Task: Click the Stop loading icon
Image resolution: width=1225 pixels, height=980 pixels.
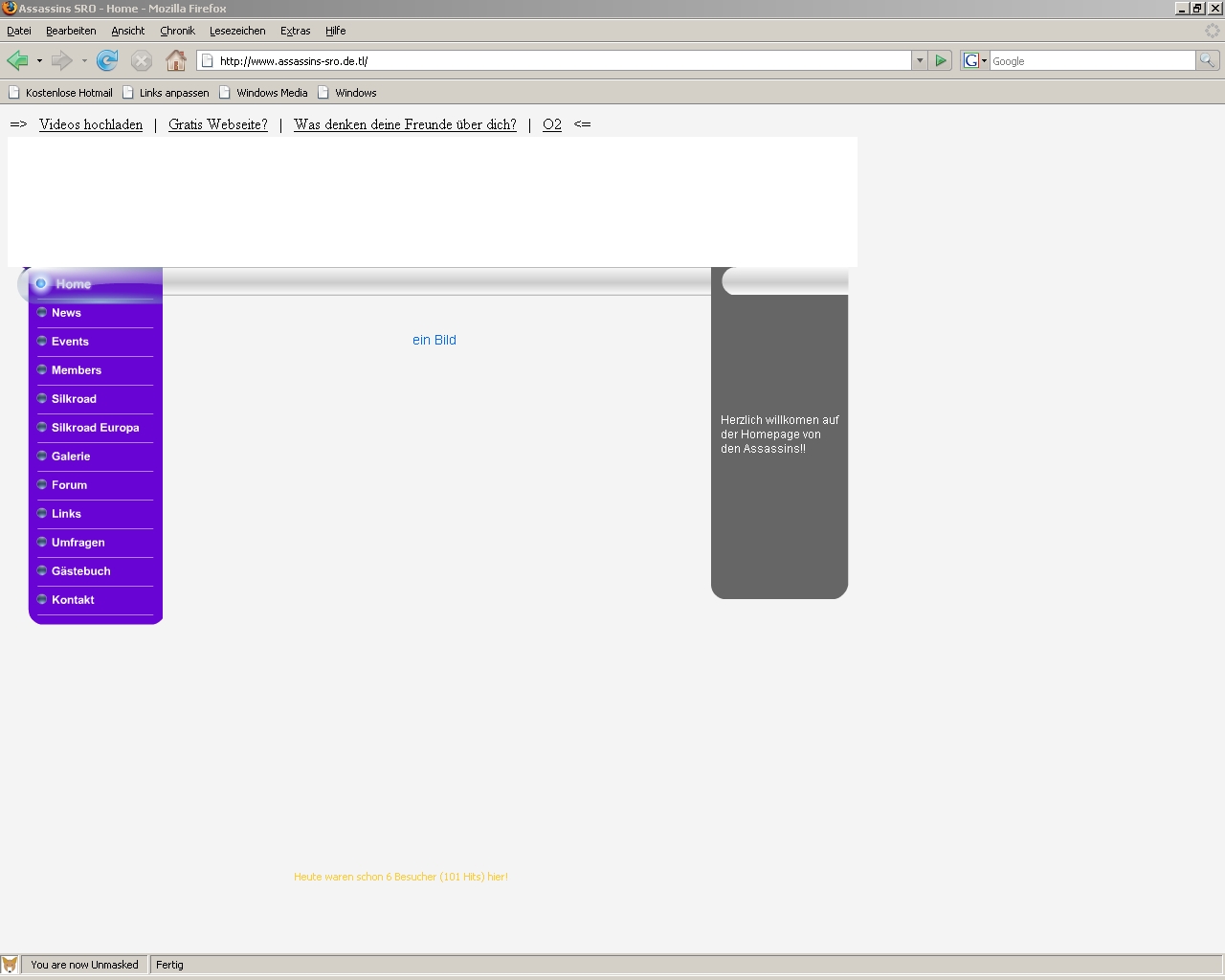Action: (142, 60)
